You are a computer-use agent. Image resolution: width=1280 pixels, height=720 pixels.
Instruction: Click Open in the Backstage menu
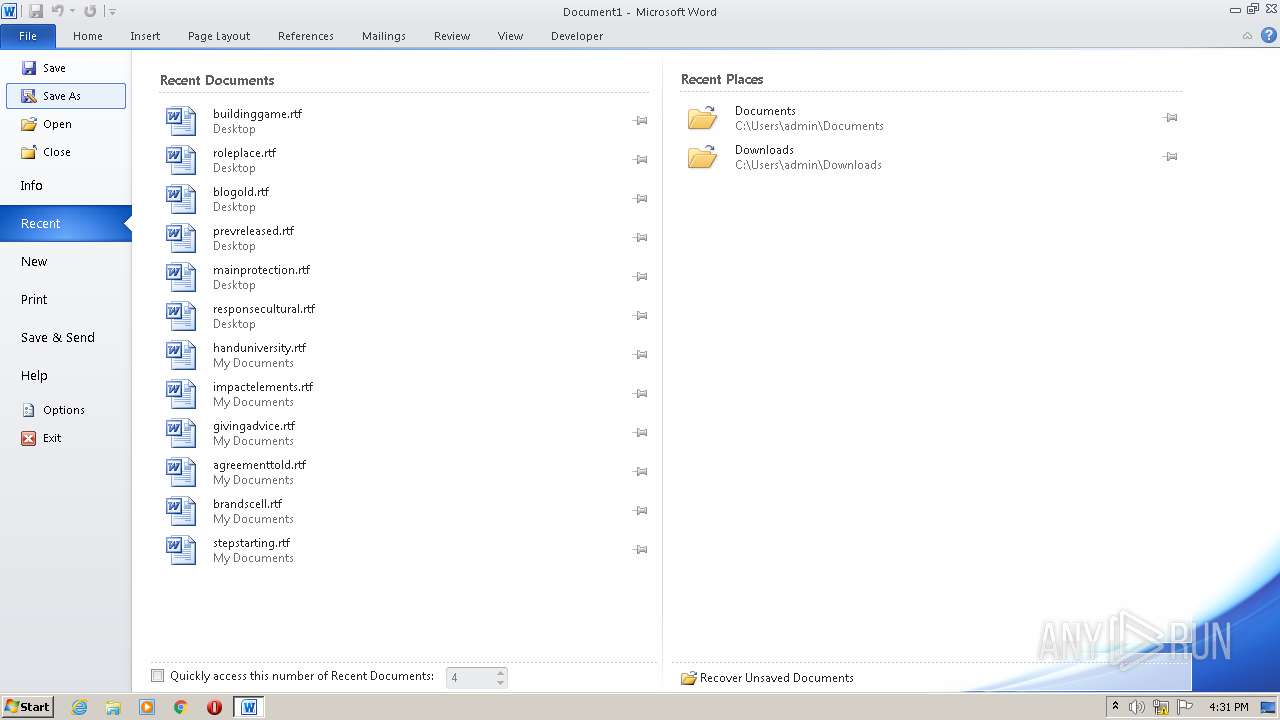click(66, 124)
